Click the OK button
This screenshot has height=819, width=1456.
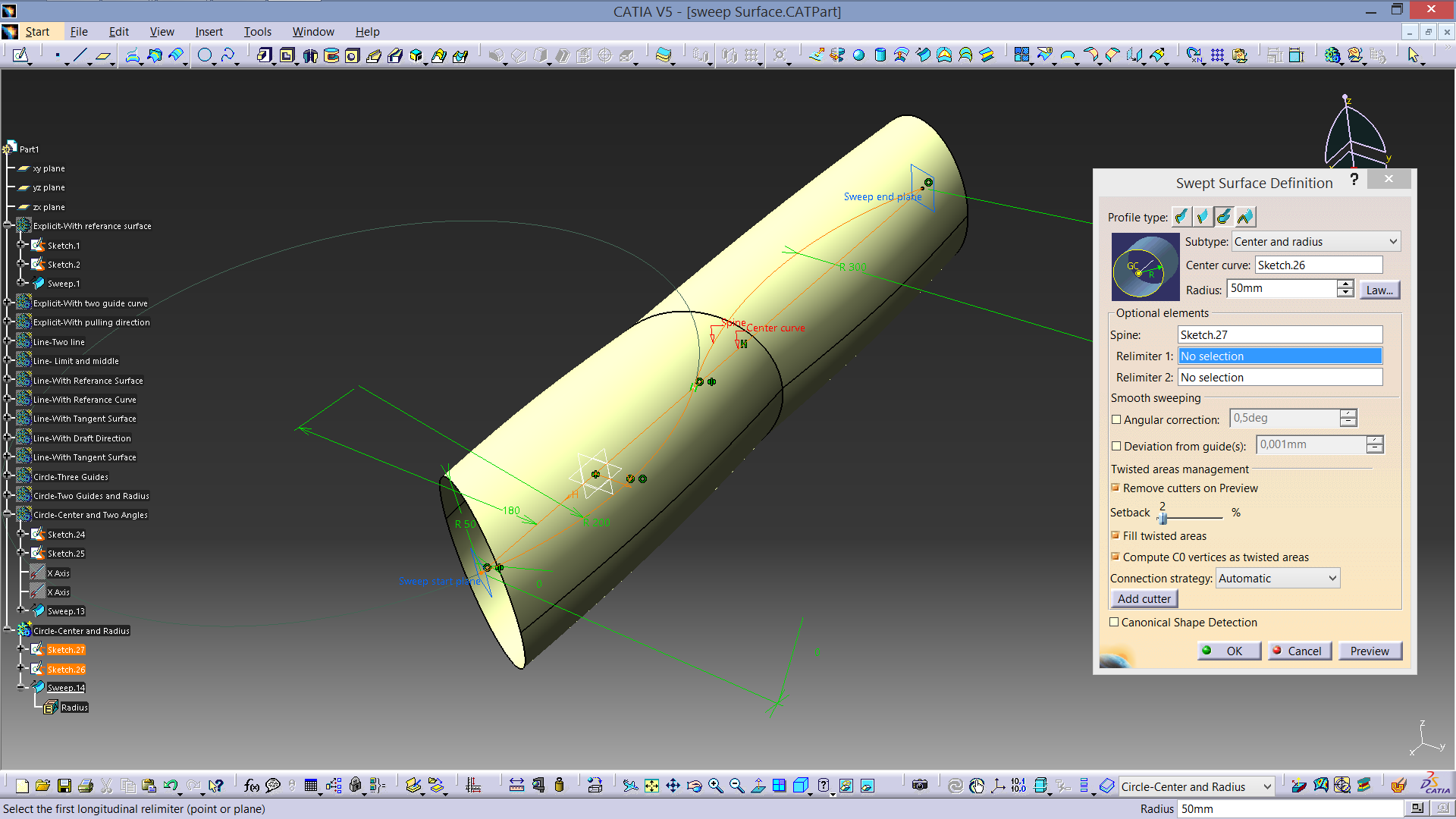coord(1229,651)
